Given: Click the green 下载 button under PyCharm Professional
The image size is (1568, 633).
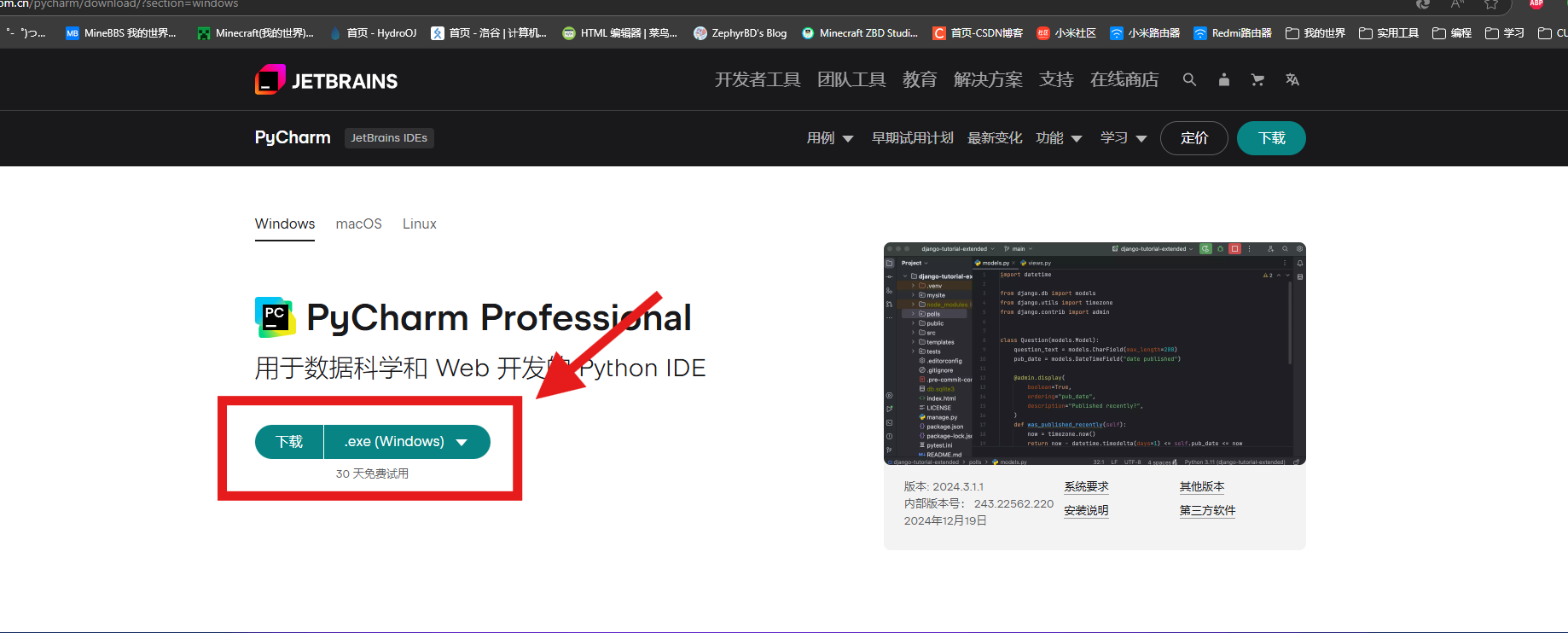Looking at the screenshot, I should (x=289, y=442).
